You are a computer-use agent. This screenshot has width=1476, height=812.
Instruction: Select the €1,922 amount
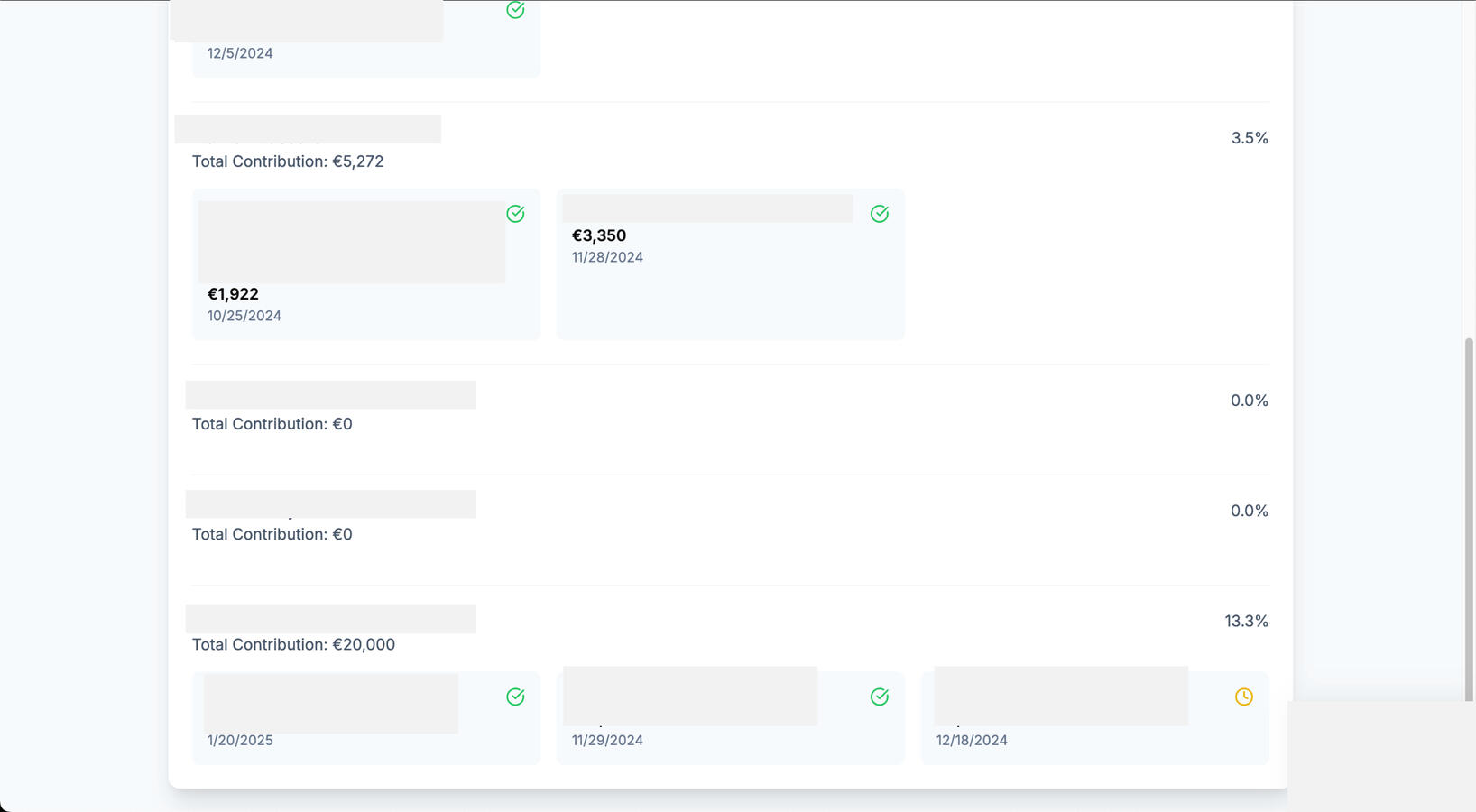(233, 294)
